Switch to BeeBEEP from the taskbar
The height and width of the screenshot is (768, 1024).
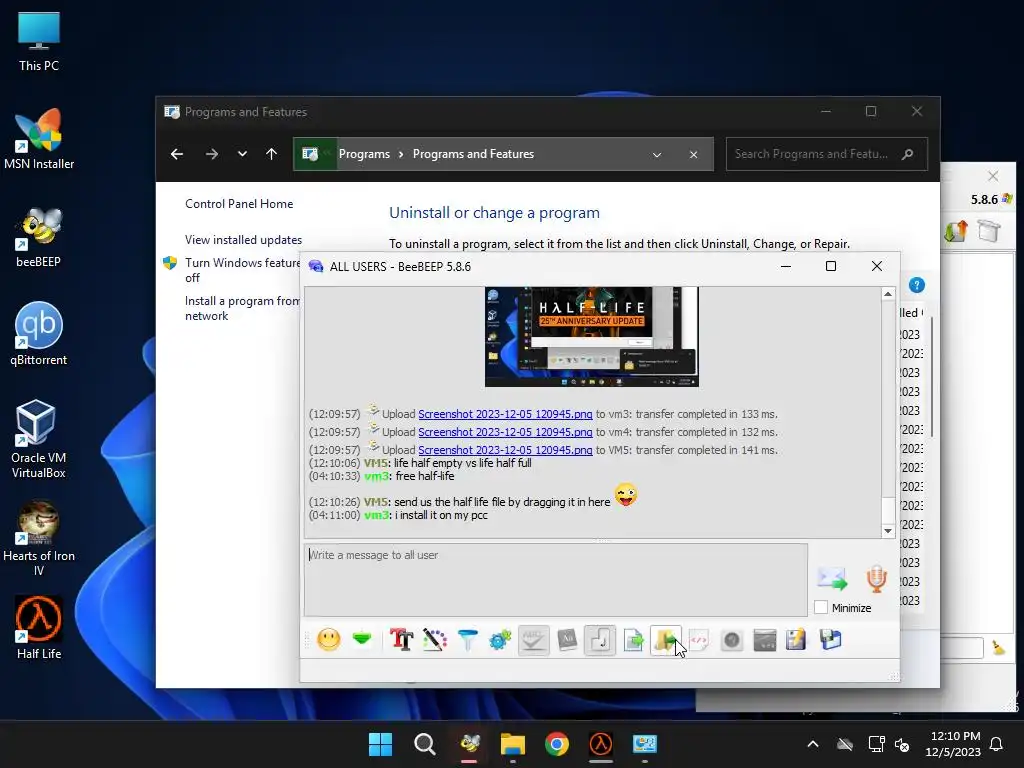click(x=470, y=744)
